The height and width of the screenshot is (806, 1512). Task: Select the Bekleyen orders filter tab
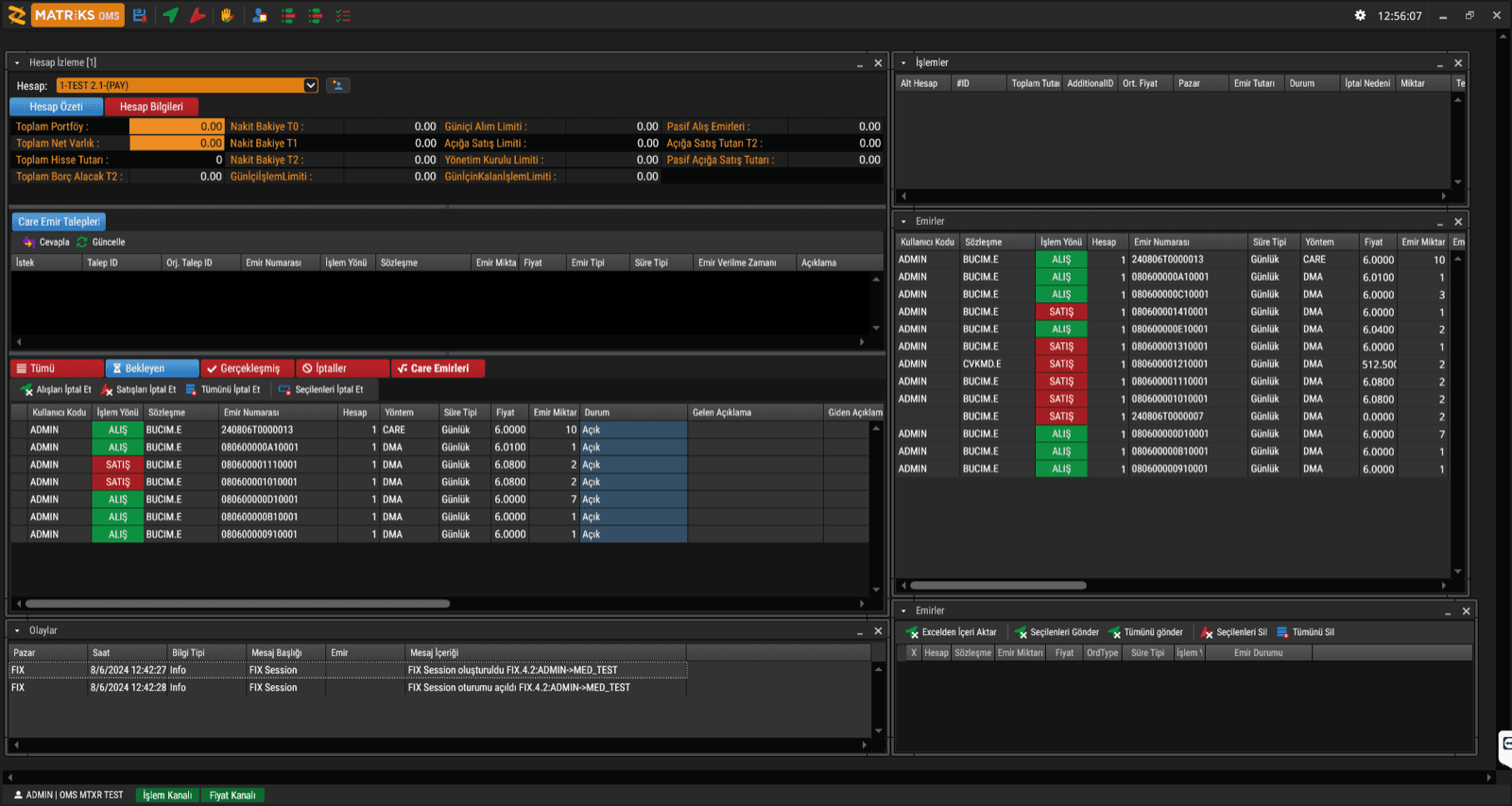click(152, 369)
